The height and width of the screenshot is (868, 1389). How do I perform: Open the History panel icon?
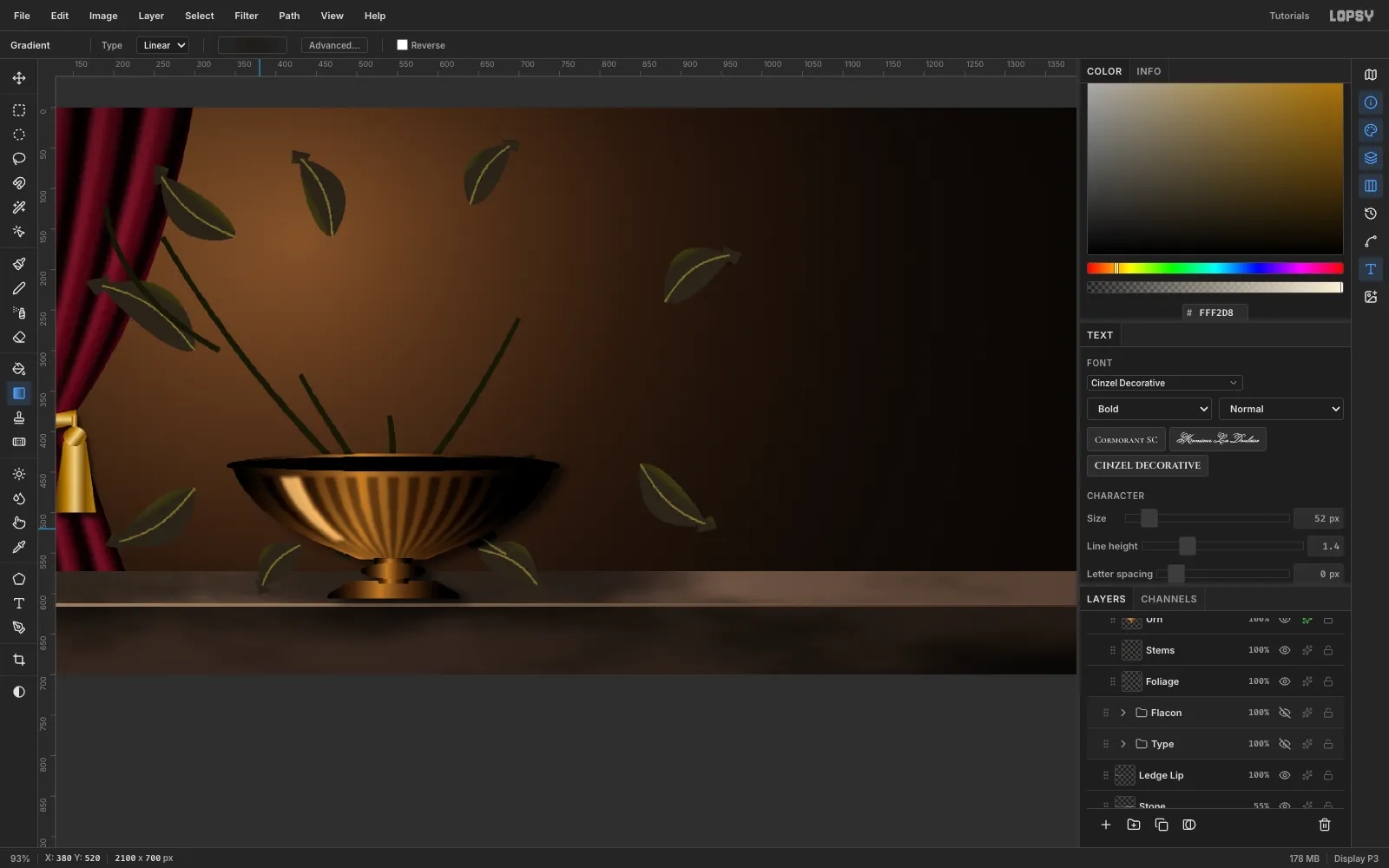[x=1371, y=214]
